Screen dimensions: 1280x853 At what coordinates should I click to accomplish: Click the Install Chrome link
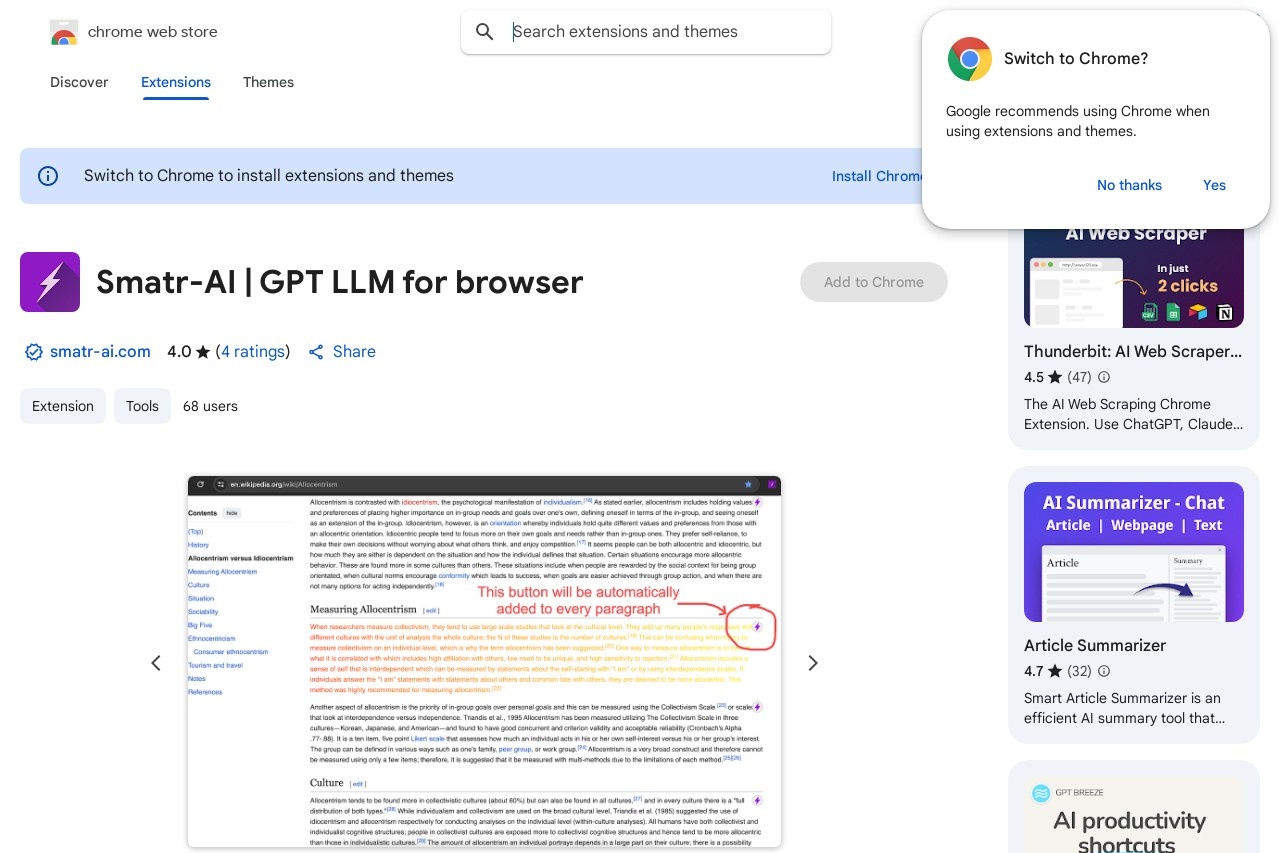(877, 176)
